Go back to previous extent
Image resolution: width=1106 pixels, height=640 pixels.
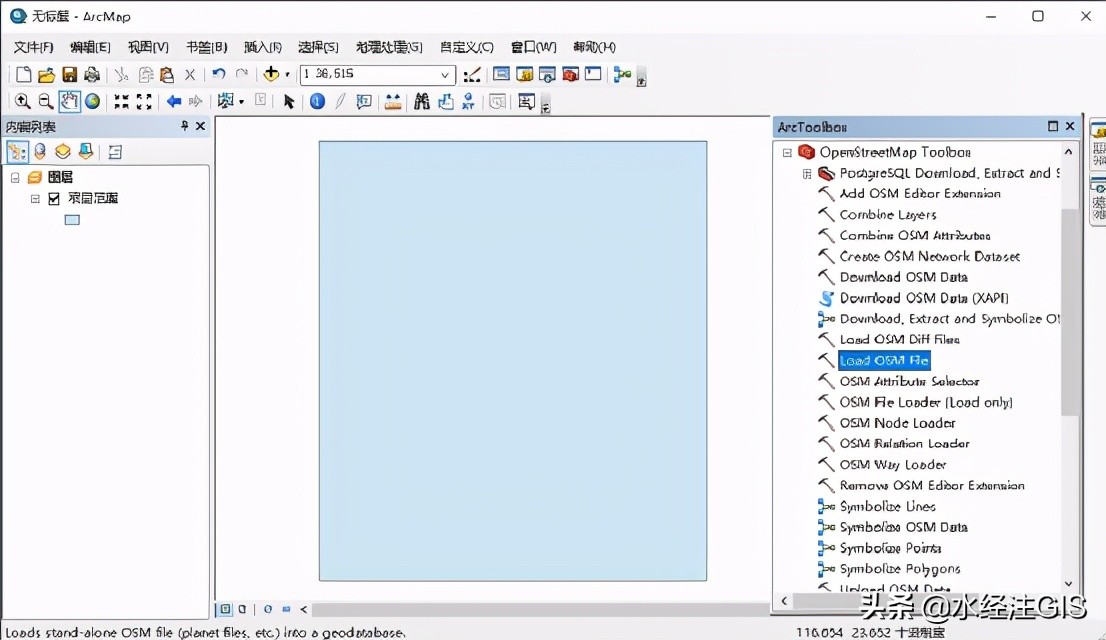click(174, 102)
